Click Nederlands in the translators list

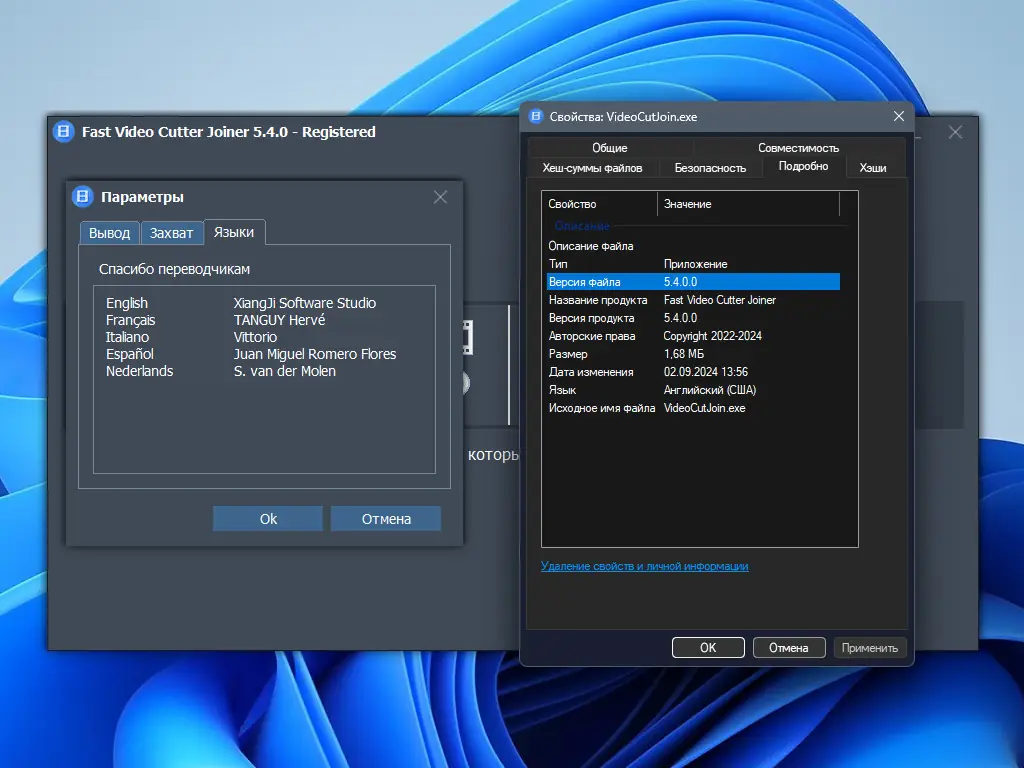pyautogui.click(x=139, y=371)
